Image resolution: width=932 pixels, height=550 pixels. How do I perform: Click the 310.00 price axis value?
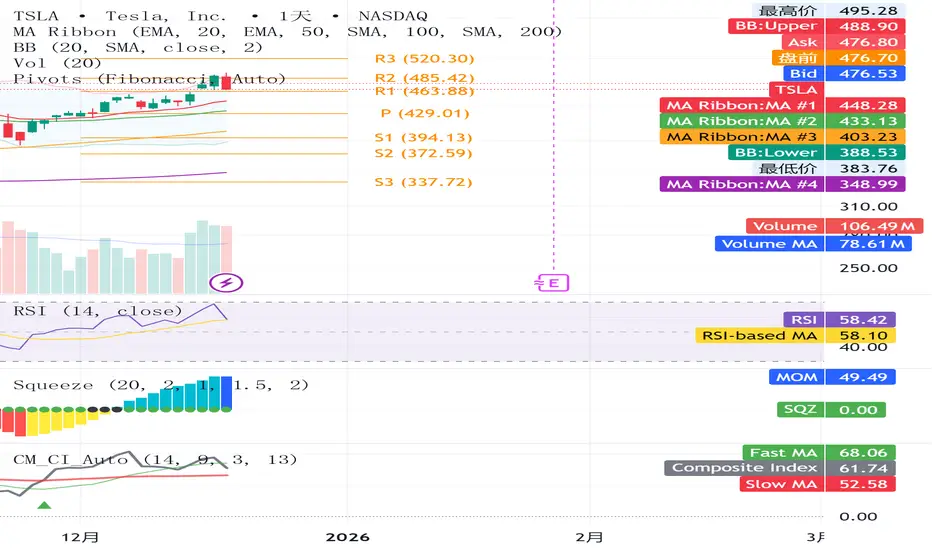click(x=868, y=207)
